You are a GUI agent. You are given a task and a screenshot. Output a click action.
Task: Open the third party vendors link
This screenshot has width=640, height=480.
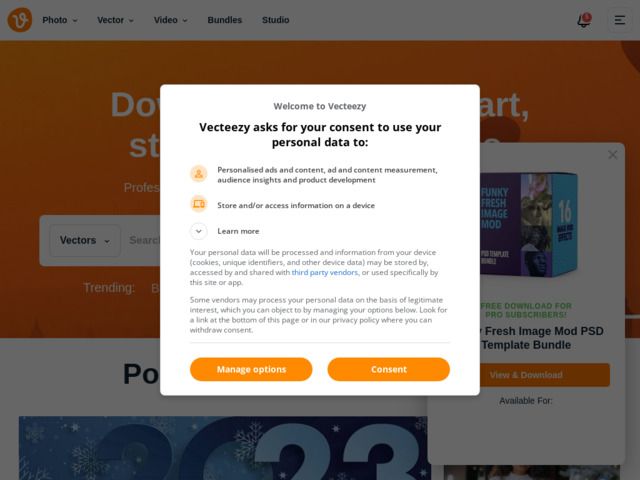325,272
